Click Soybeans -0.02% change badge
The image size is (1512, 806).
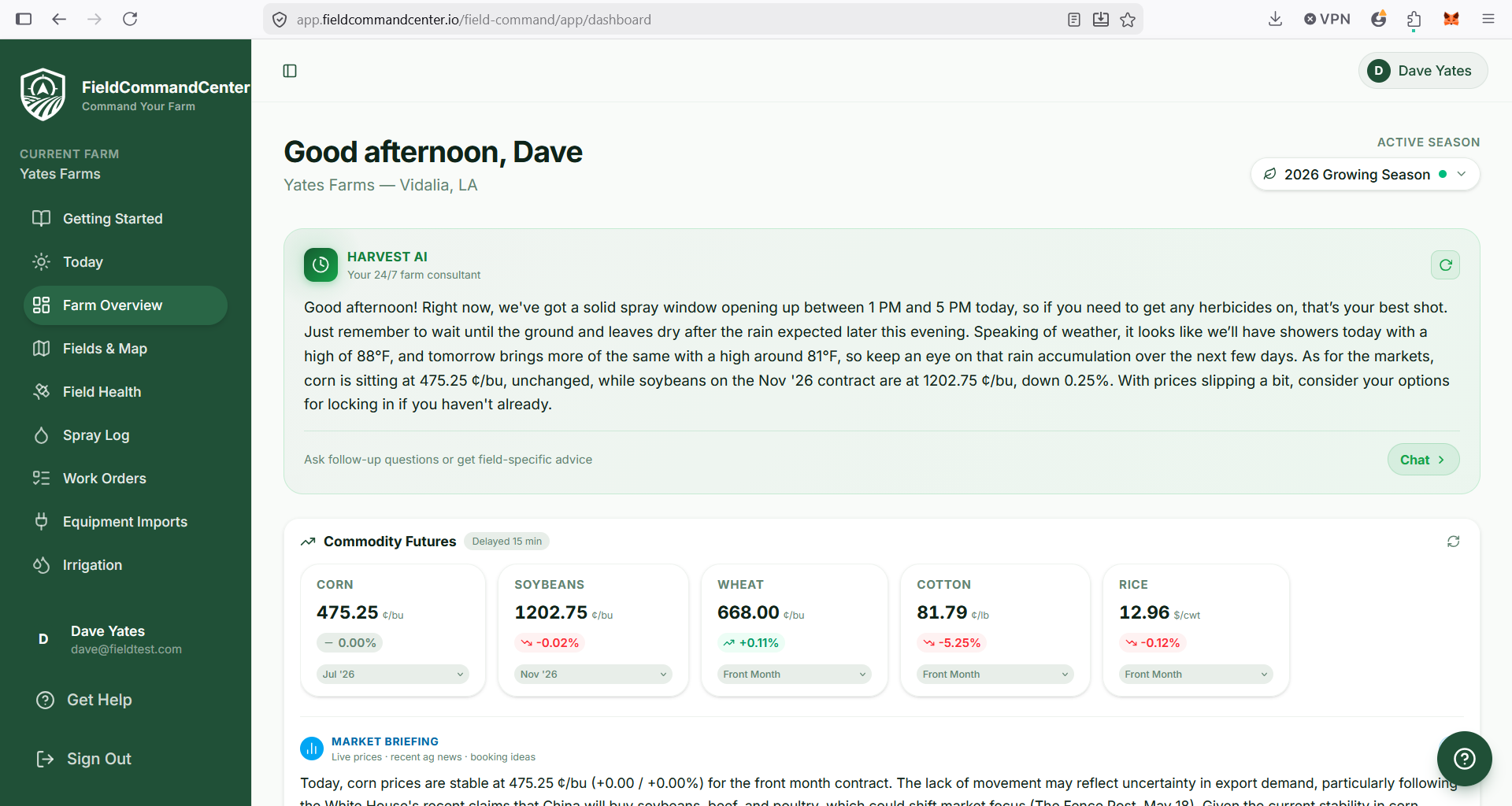[550, 643]
